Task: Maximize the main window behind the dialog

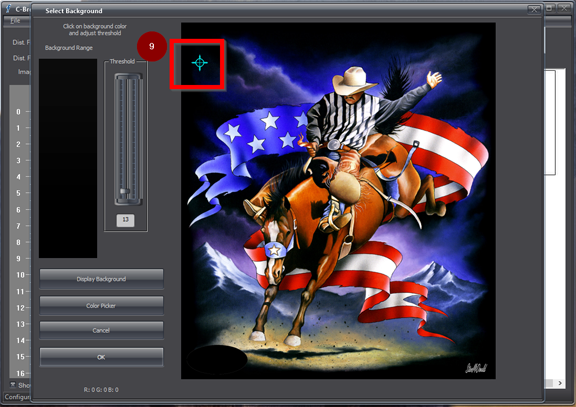Action: pos(549,8)
